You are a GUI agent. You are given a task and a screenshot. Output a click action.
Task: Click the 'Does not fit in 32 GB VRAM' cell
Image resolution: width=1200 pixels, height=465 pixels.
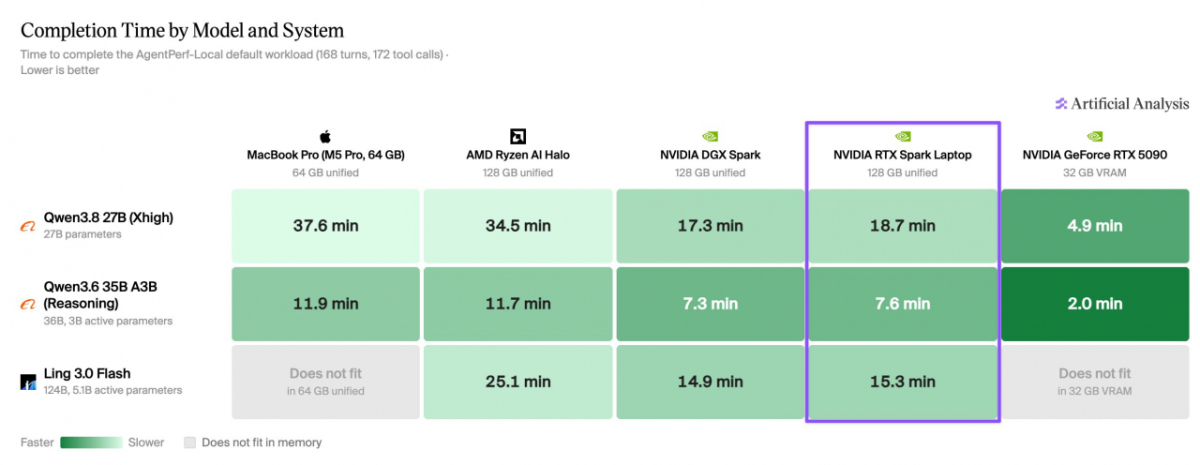(x=1095, y=381)
